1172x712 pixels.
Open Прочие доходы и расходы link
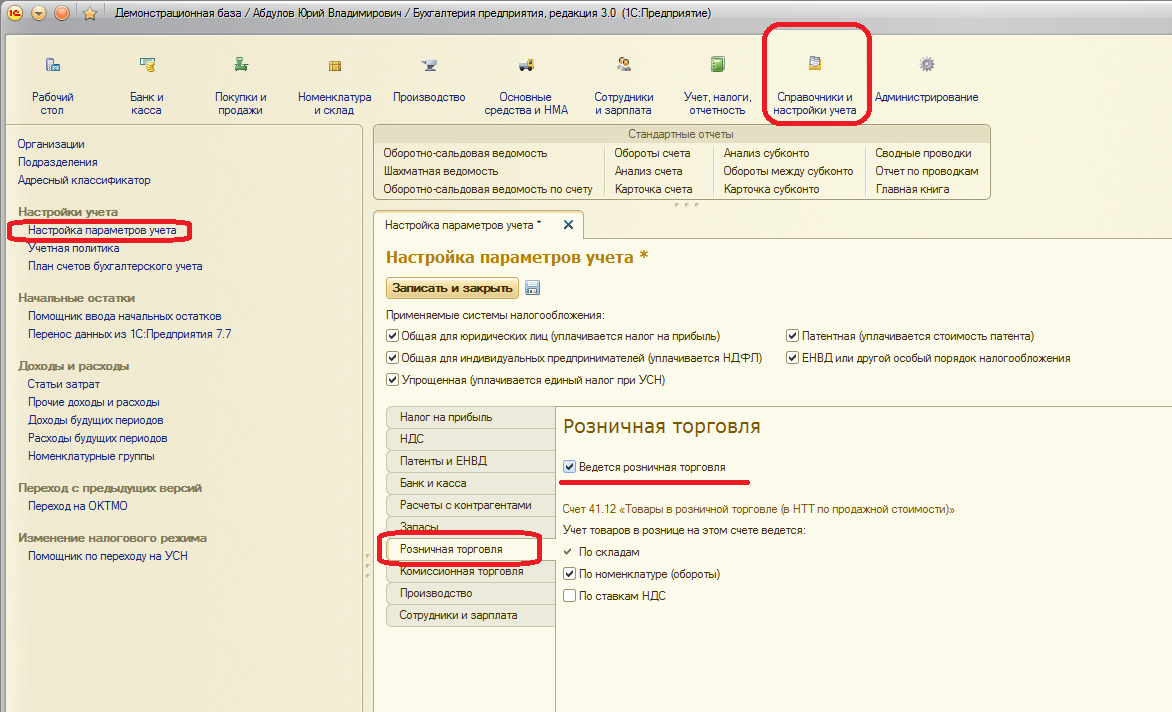click(x=93, y=402)
